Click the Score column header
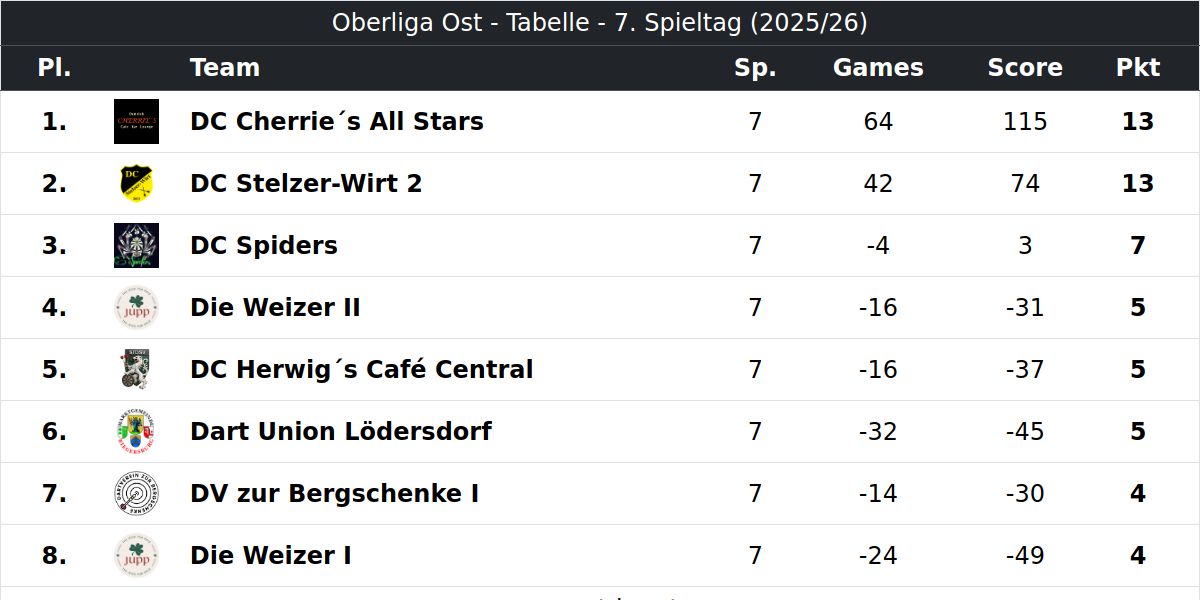 [1025, 68]
